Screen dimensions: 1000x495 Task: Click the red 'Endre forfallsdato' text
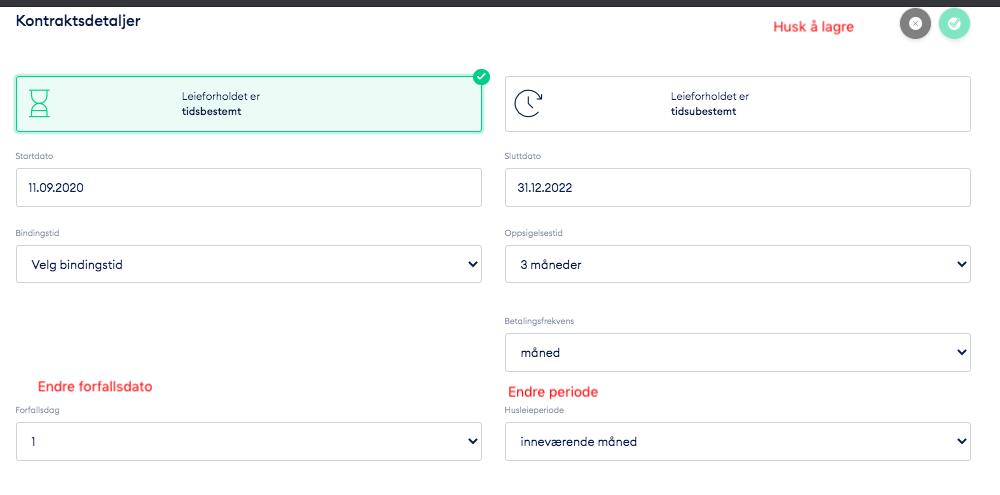click(95, 386)
